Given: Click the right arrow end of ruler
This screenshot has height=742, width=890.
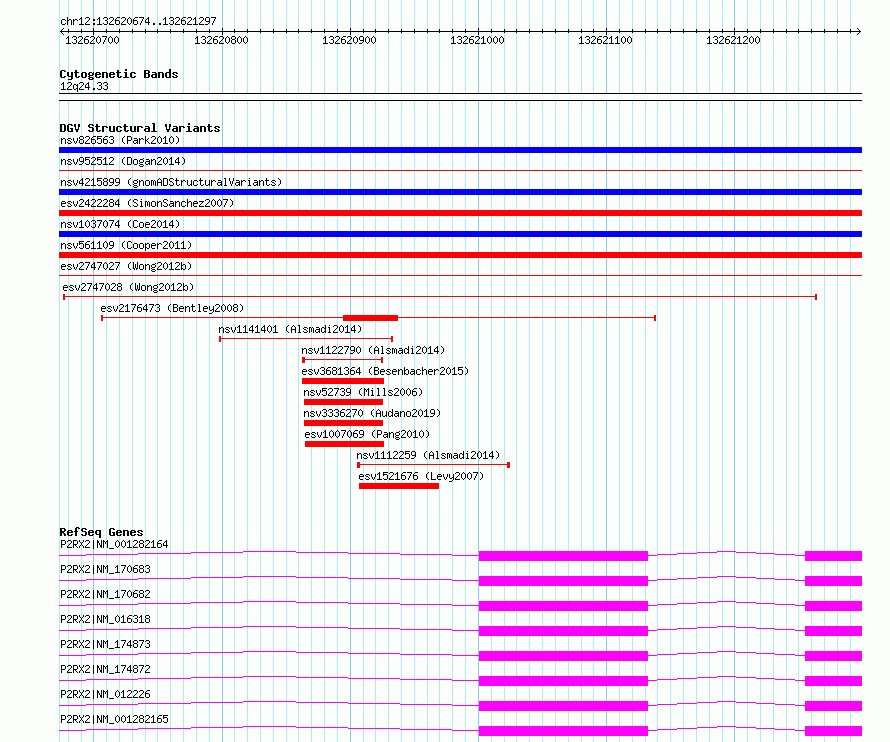Looking at the screenshot, I should 858,31.
